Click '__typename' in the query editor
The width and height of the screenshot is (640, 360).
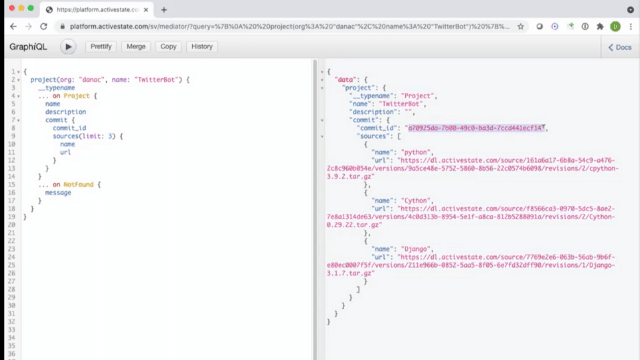pos(57,88)
